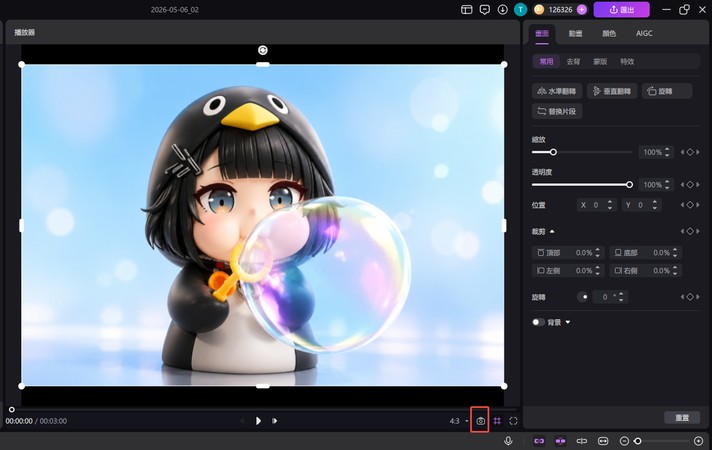Go to next keyframe for 透明度
Screen dimensions: 712x450
(x=698, y=185)
